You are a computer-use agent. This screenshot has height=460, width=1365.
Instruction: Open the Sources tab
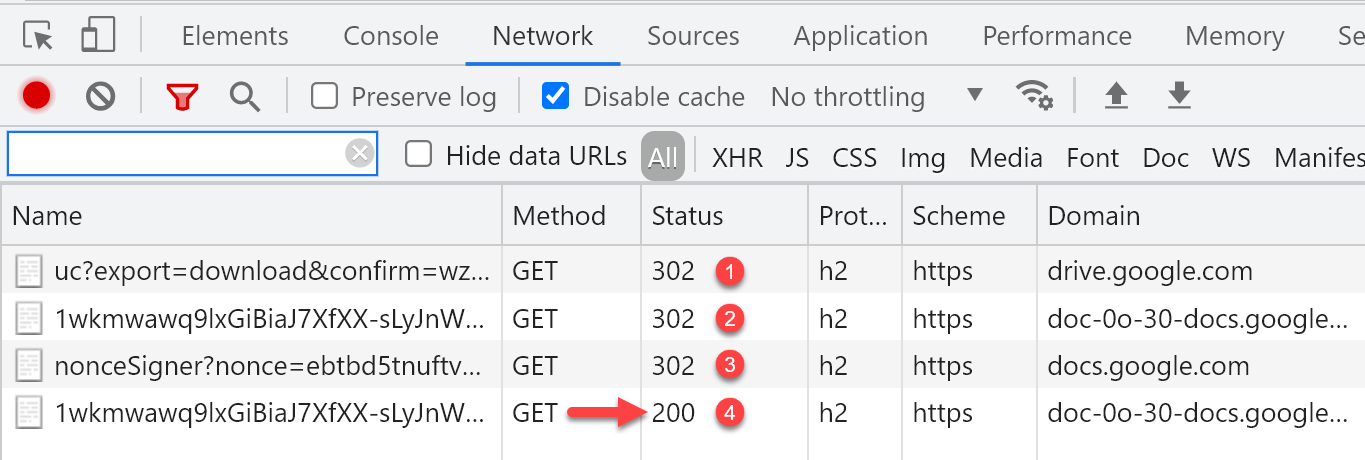click(693, 36)
